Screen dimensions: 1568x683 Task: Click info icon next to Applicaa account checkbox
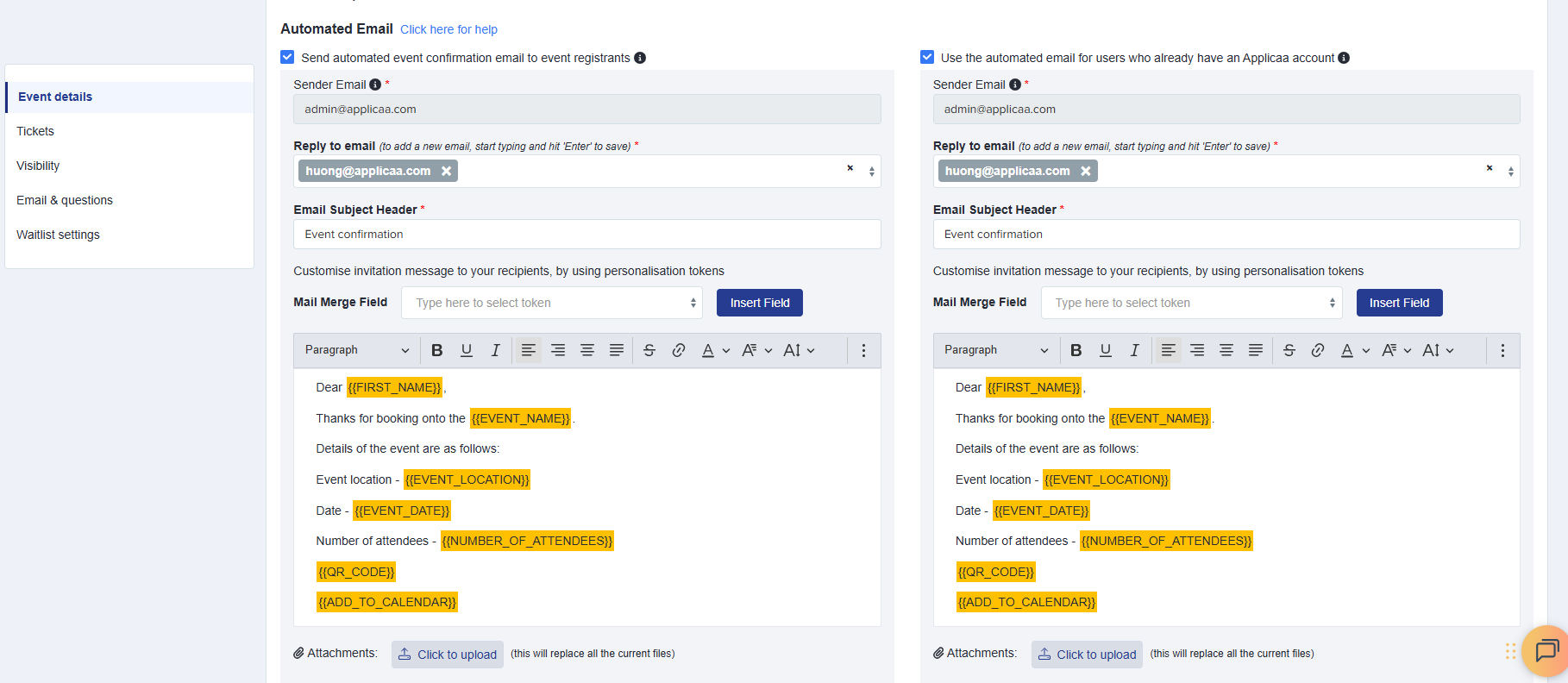click(1344, 58)
